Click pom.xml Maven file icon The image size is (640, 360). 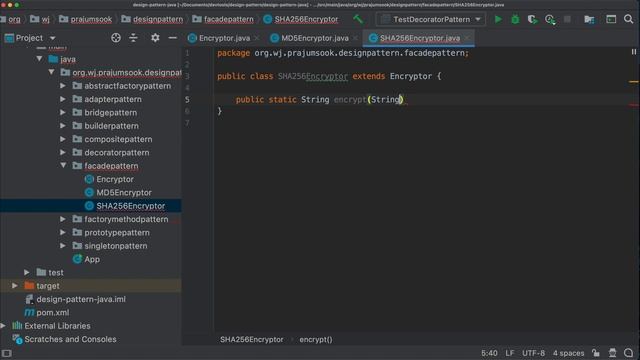coord(29,312)
